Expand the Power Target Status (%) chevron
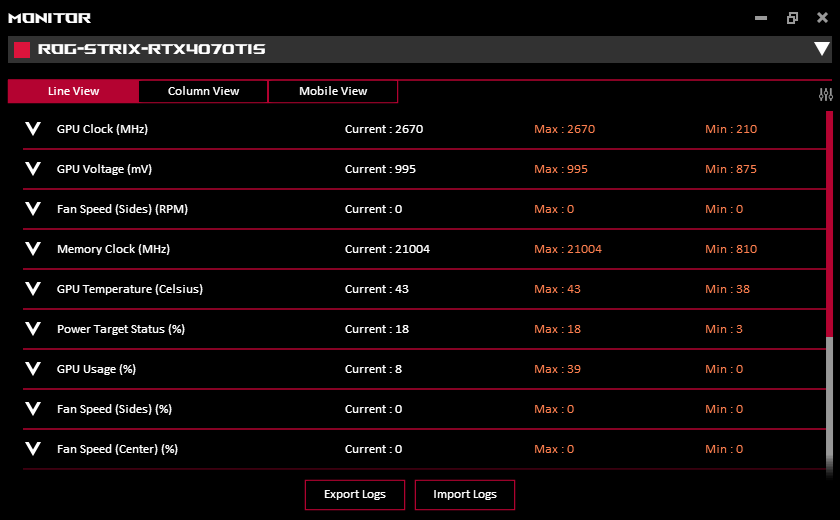 (x=33, y=328)
